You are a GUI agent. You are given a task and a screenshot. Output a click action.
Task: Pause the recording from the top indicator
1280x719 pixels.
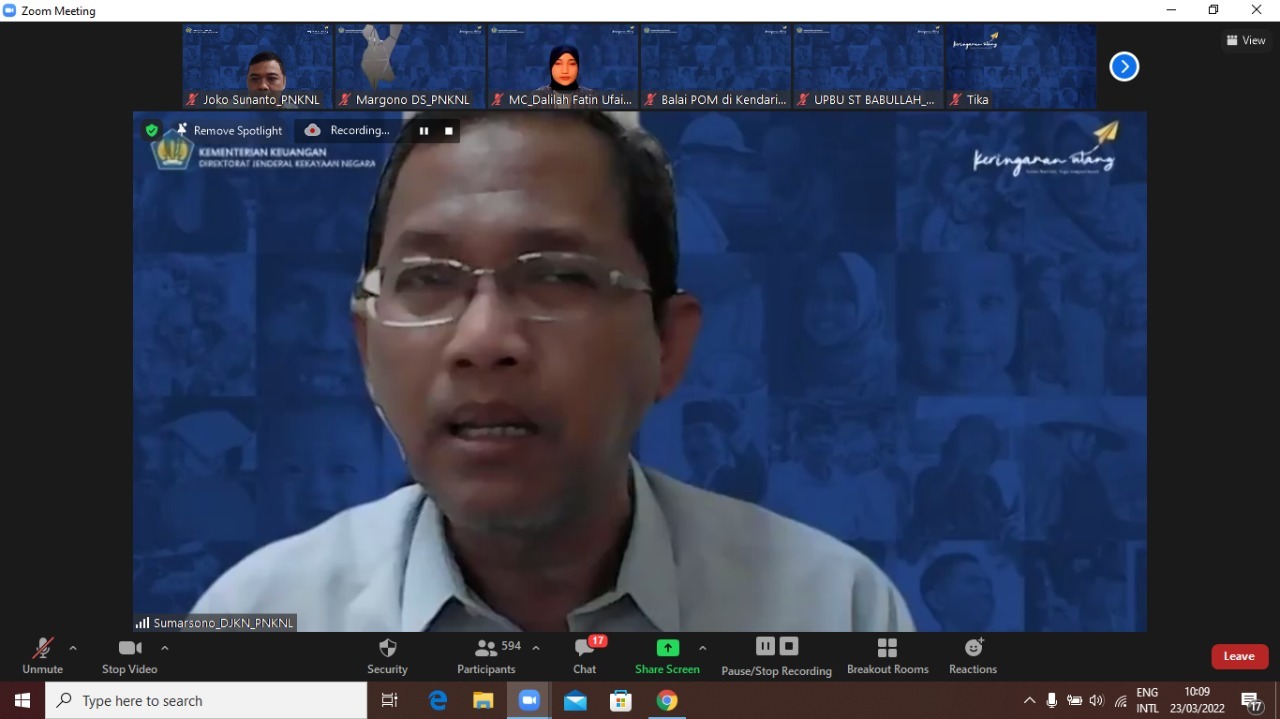424,131
